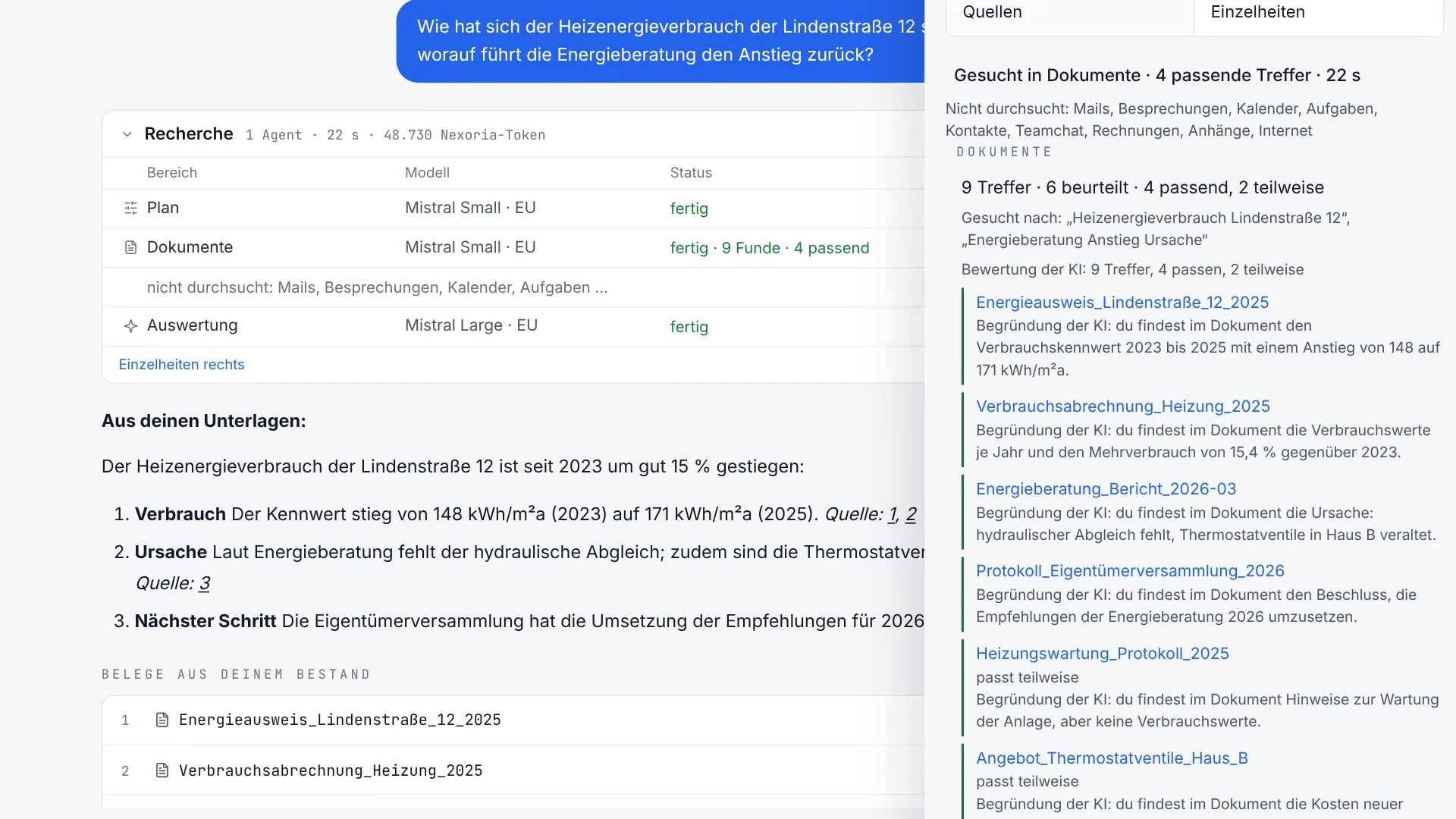
Task: Open the Einzelheiten rechts link
Action: tap(181, 365)
